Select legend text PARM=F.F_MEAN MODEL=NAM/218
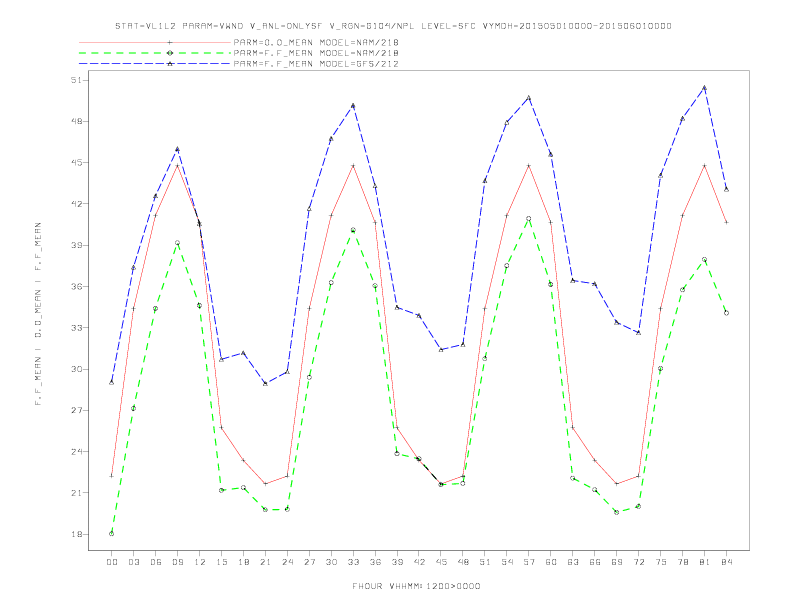The width and height of the screenshot is (792, 612). click(x=316, y=53)
